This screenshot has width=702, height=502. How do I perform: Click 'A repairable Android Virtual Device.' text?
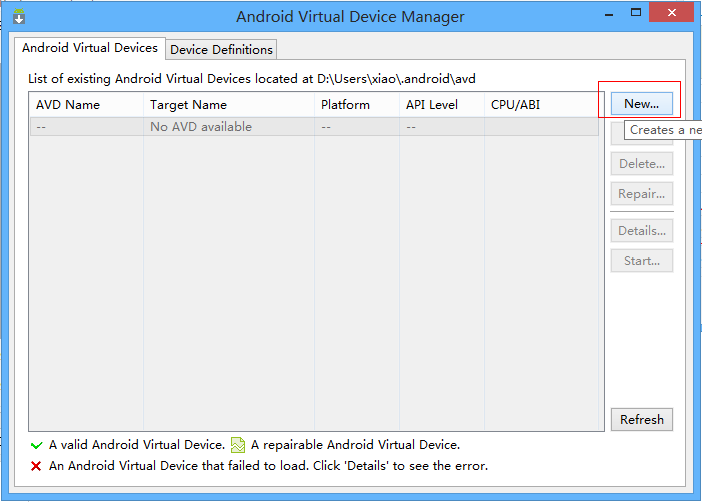coord(355,445)
